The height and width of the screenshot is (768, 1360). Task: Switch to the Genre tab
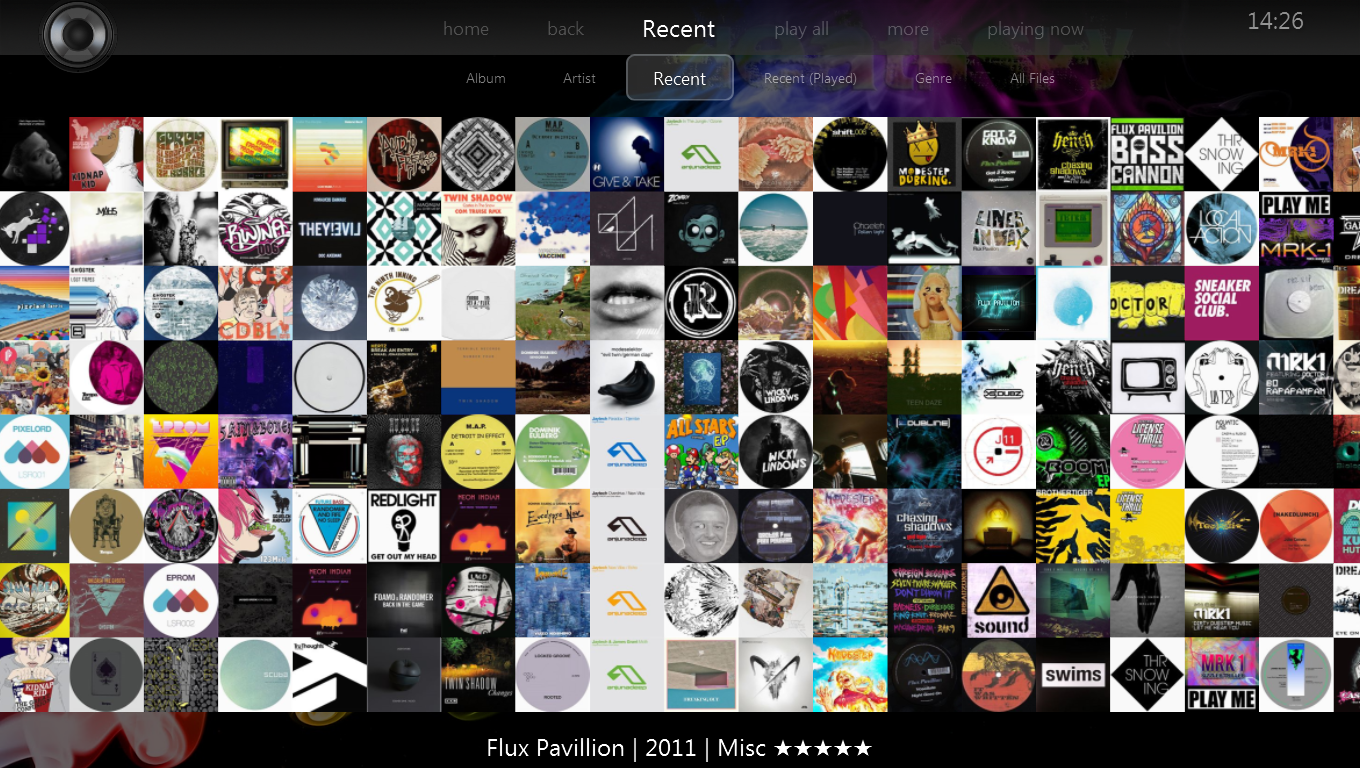coord(933,78)
